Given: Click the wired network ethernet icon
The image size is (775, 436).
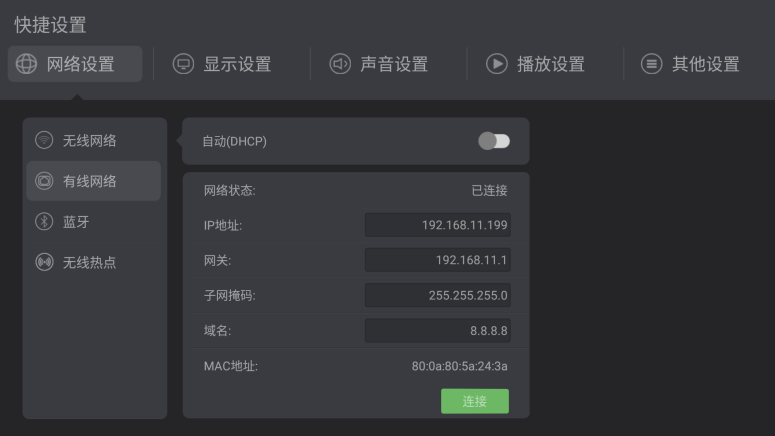Looking at the screenshot, I should tap(44, 181).
